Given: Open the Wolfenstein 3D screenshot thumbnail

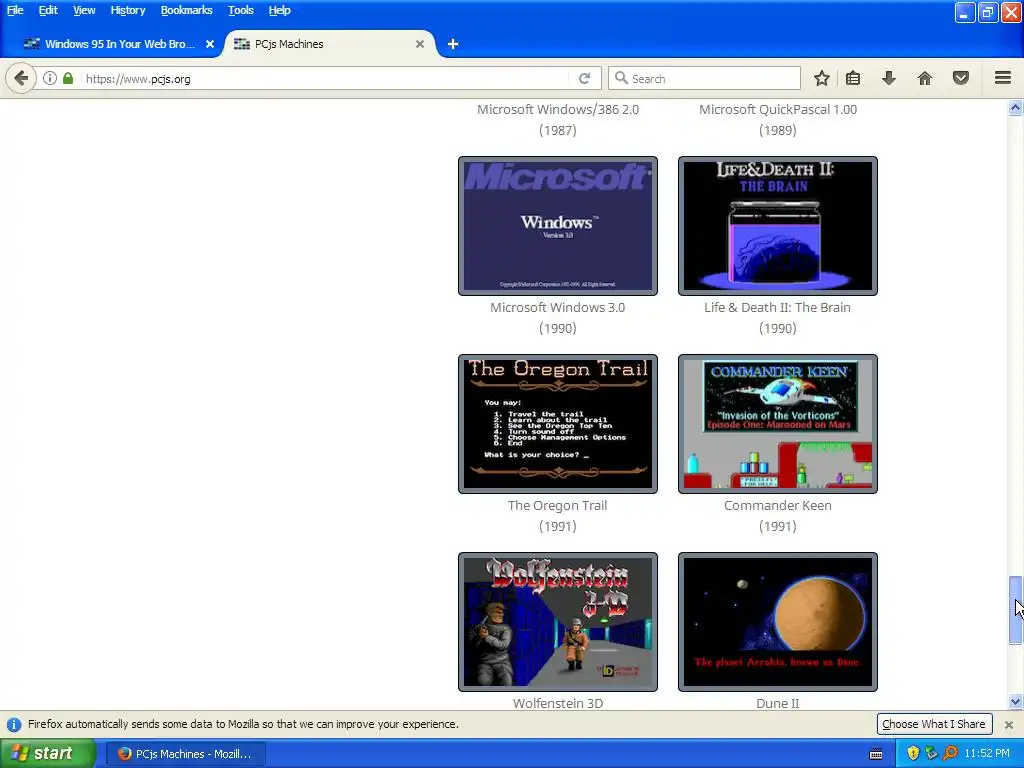Looking at the screenshot, I should coord(558,622).
